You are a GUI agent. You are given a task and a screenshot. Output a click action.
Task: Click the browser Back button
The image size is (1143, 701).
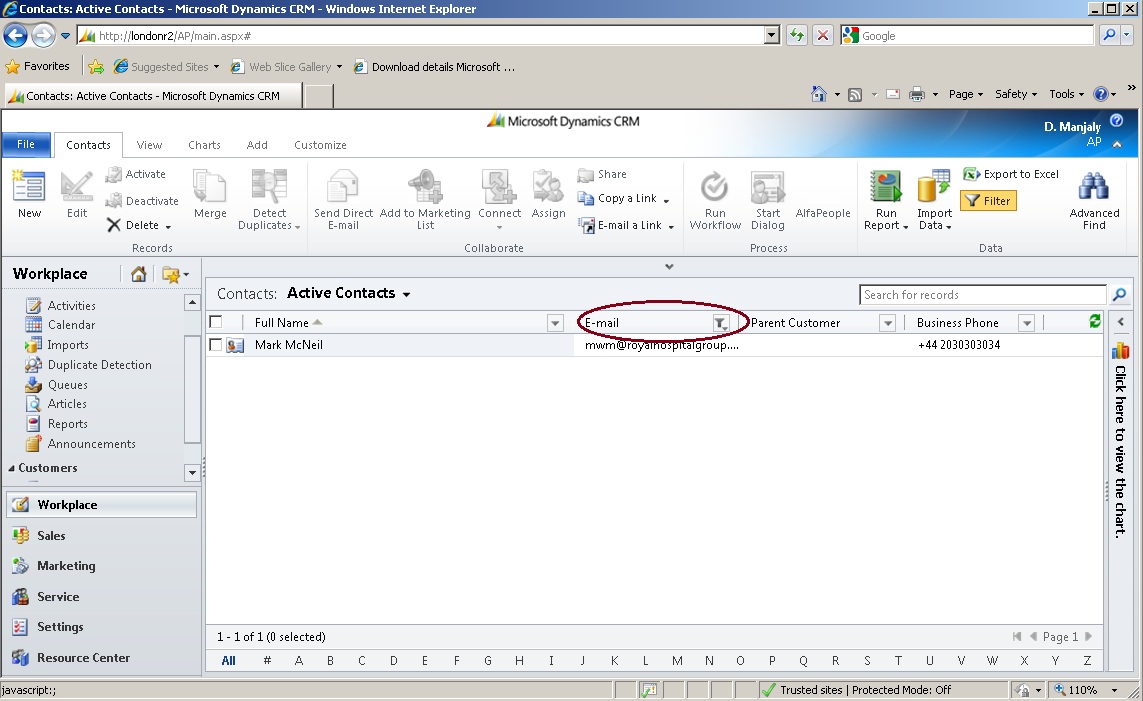(x=15, y=35)
